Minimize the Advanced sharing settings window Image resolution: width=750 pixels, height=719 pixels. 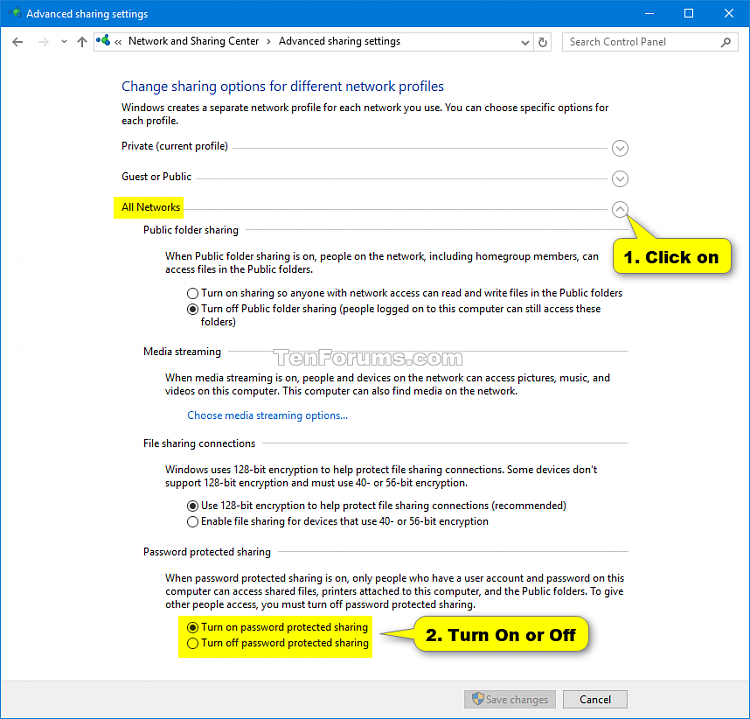click(649, 13)
